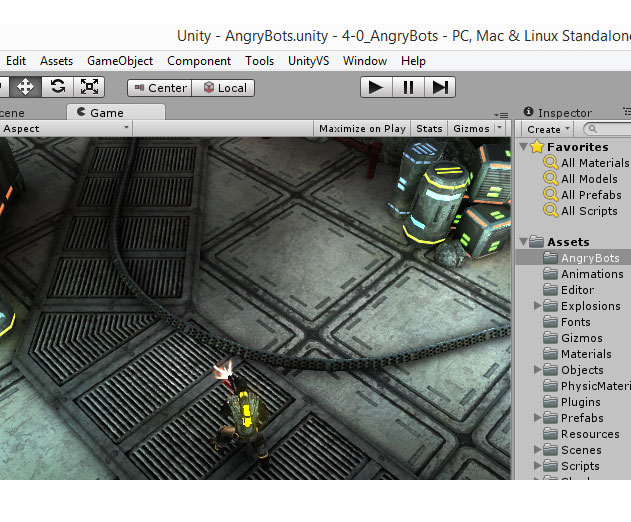
Task: Select All Materials favorite search
Action: pos(594,163)
